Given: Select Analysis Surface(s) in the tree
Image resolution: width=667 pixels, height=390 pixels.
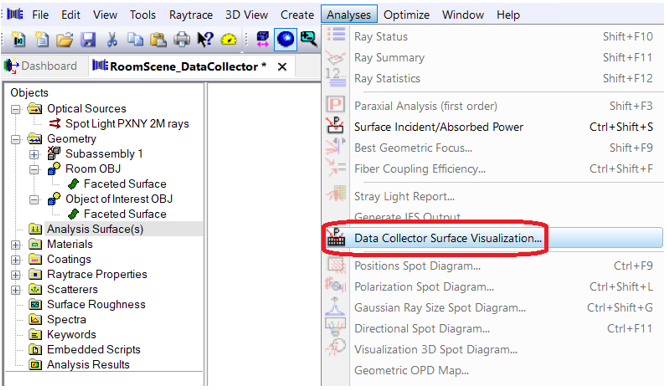Looking at the screenshot, I should [95, 229].
